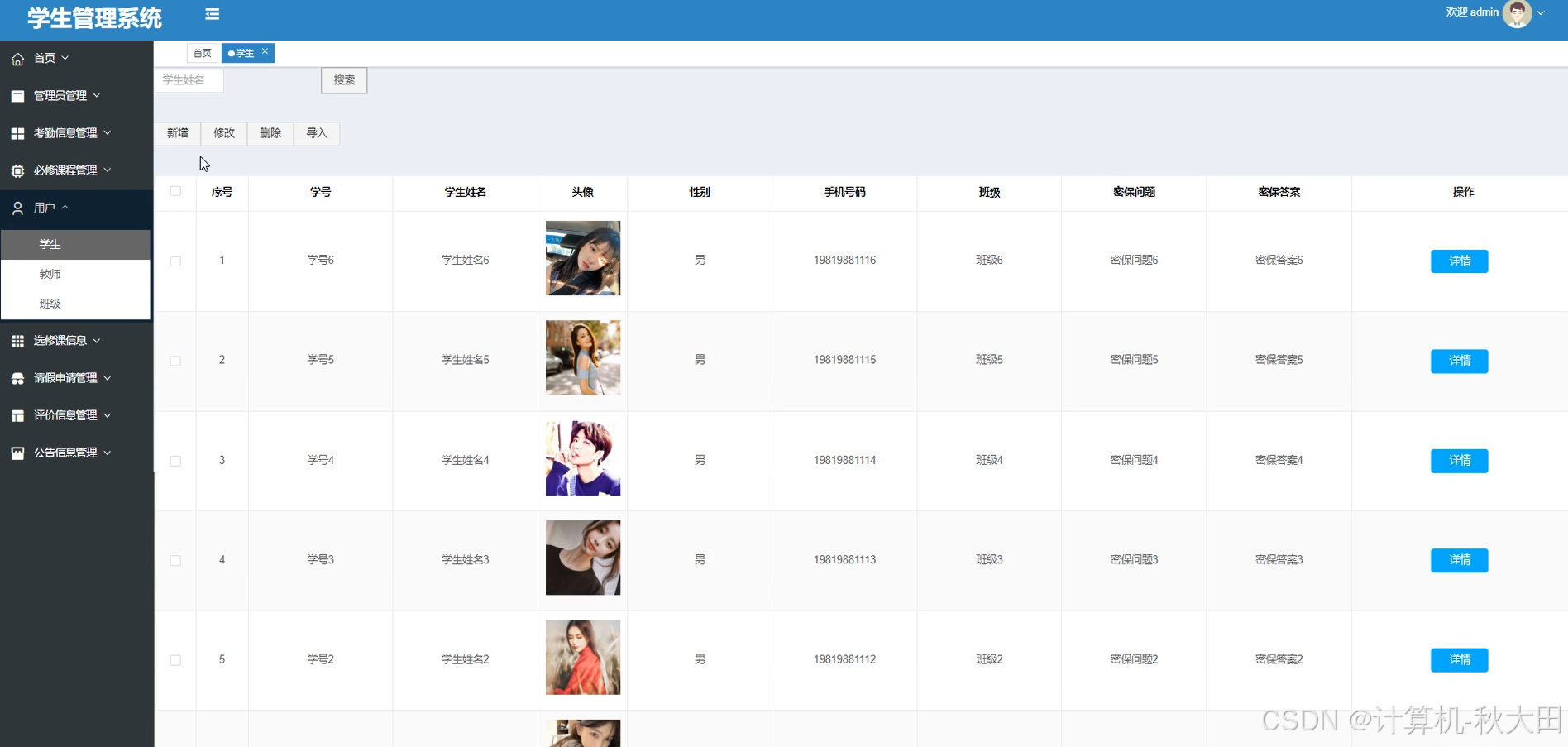Click phone number 19819881116
The image size is (1568, 747).
pyautogui.click(x=844, y=260)
